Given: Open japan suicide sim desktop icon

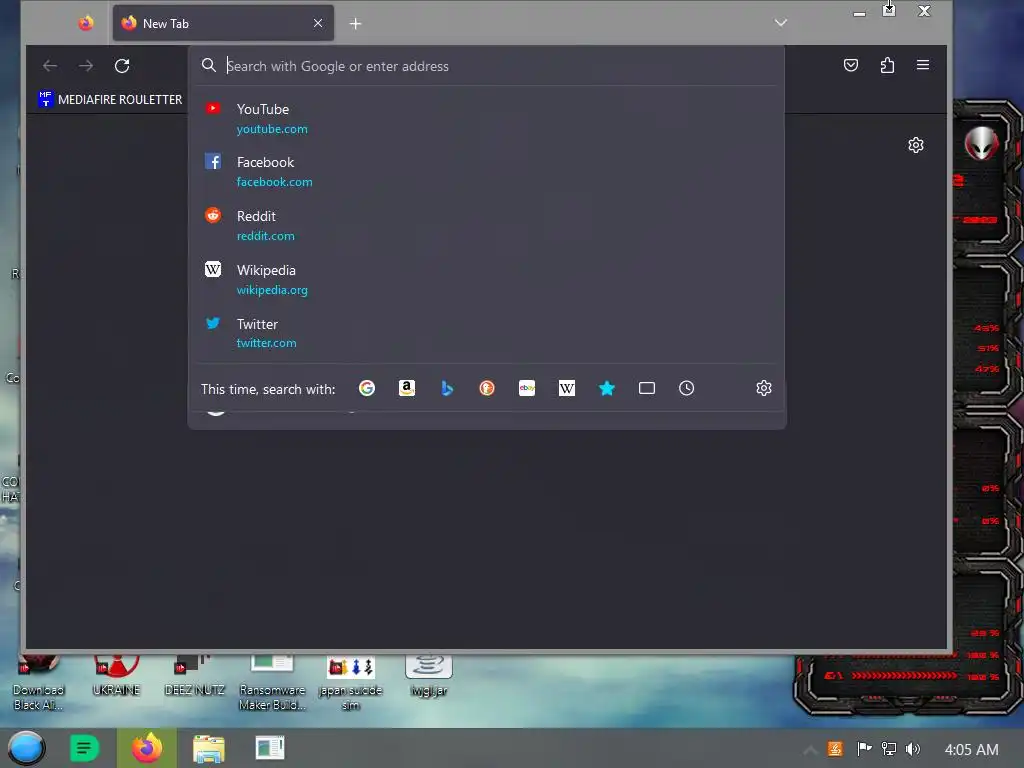Looking at the screenshot, I should (351, 684).
